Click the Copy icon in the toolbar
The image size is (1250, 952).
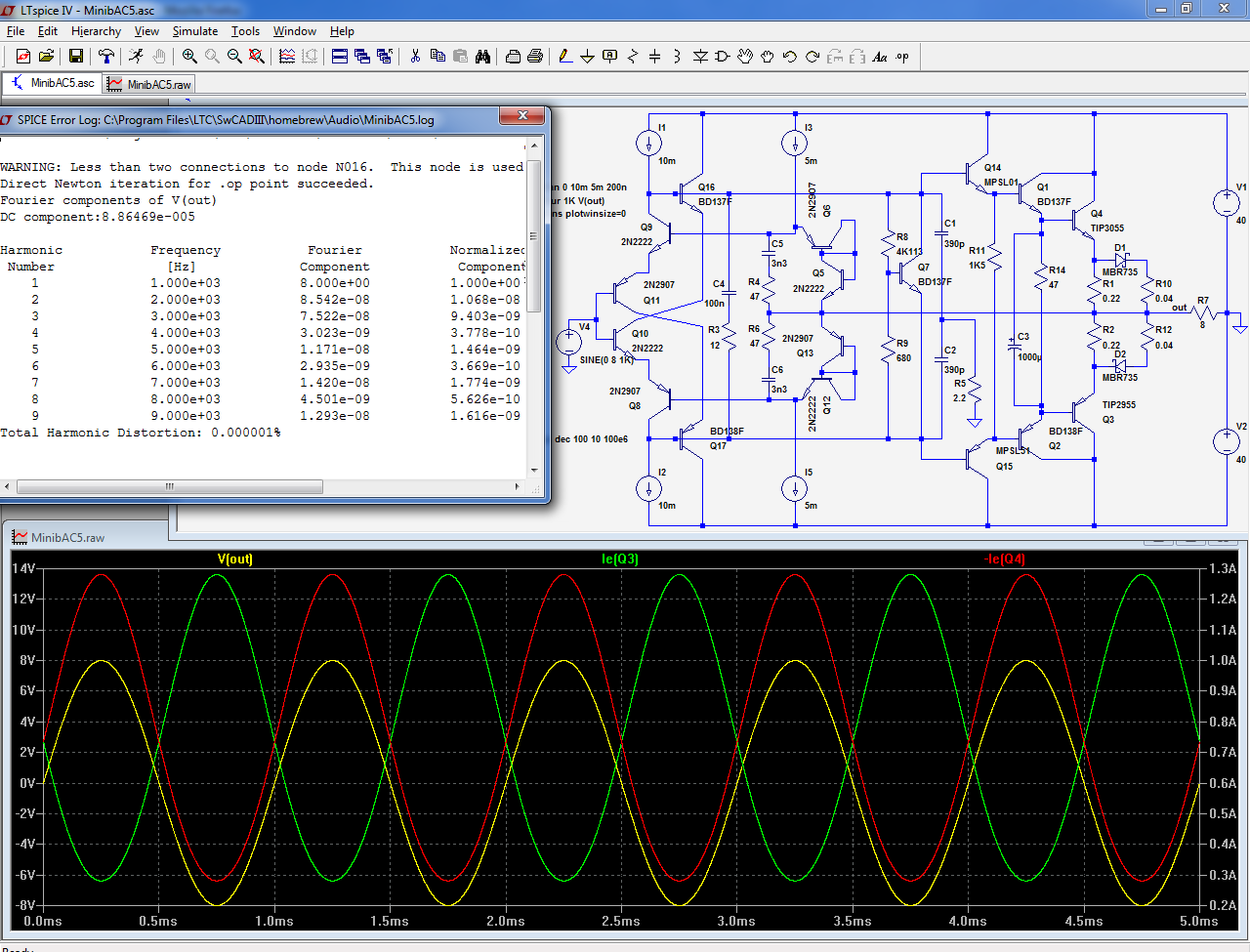[x=437, y=57]
